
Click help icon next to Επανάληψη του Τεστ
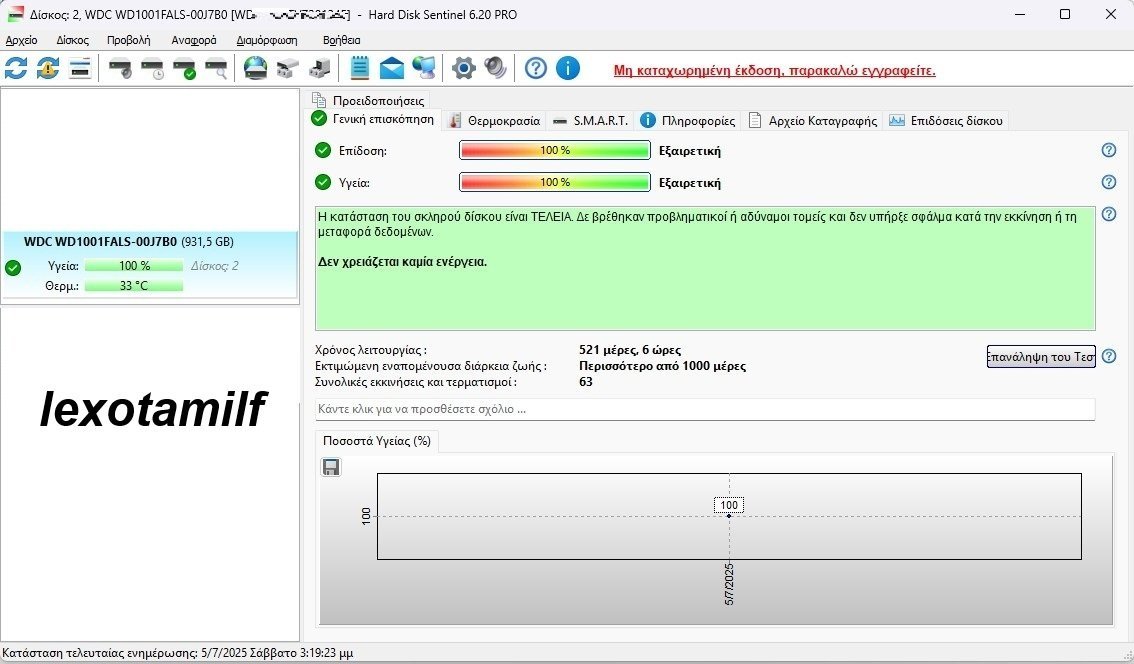(x=1109, y=357)
